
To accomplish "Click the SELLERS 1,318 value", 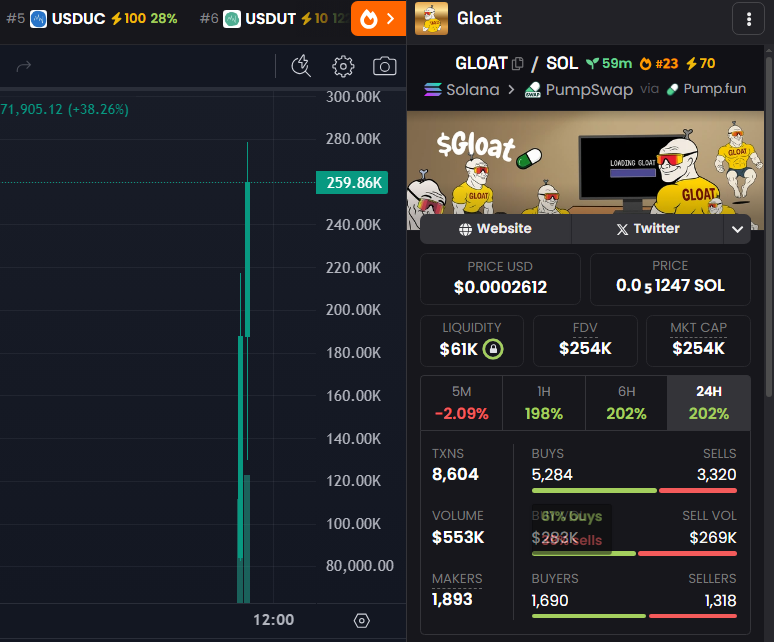I will [720, 600].
